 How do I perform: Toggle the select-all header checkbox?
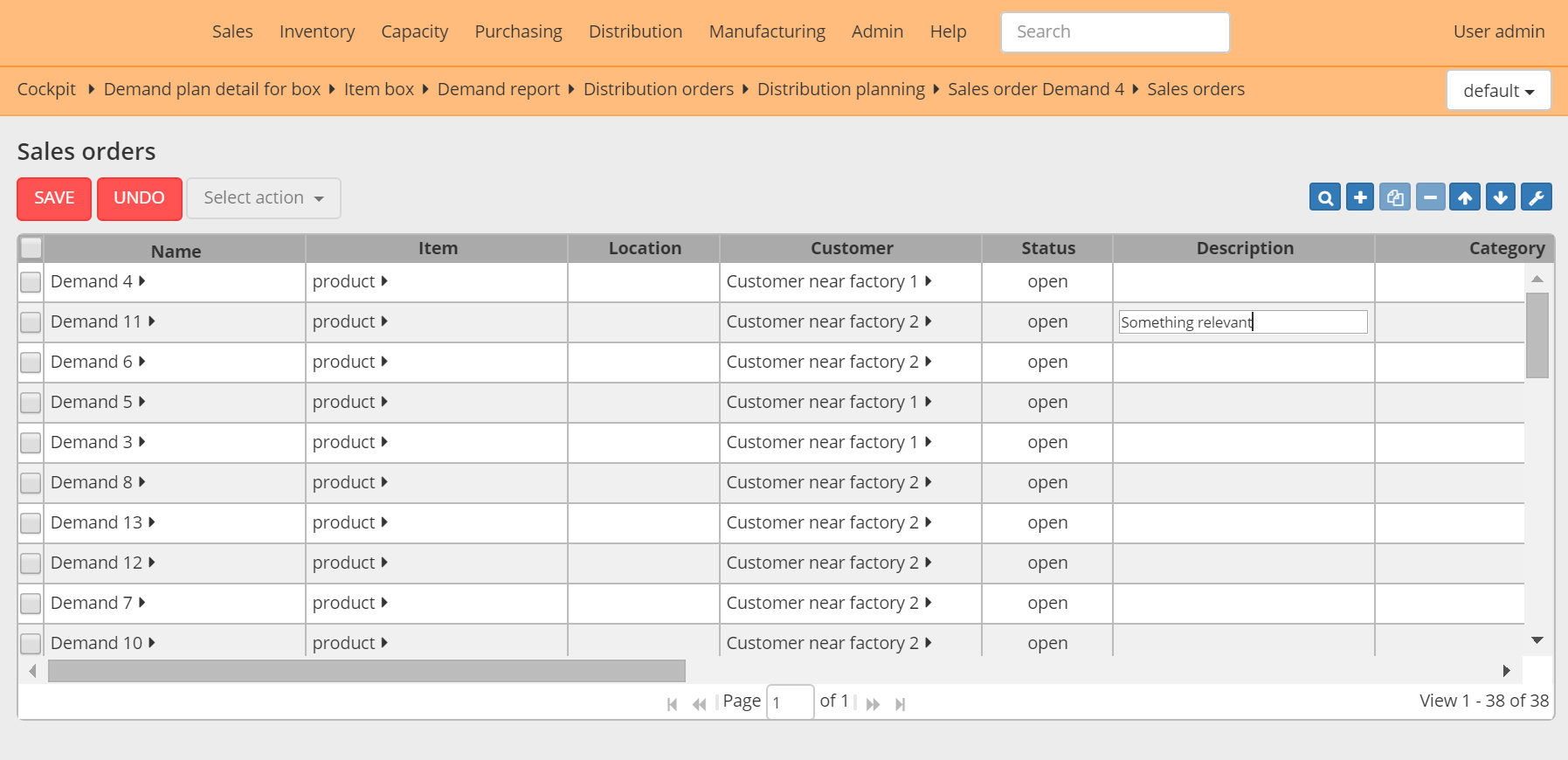pyautogui.click(x=31, y=248)
